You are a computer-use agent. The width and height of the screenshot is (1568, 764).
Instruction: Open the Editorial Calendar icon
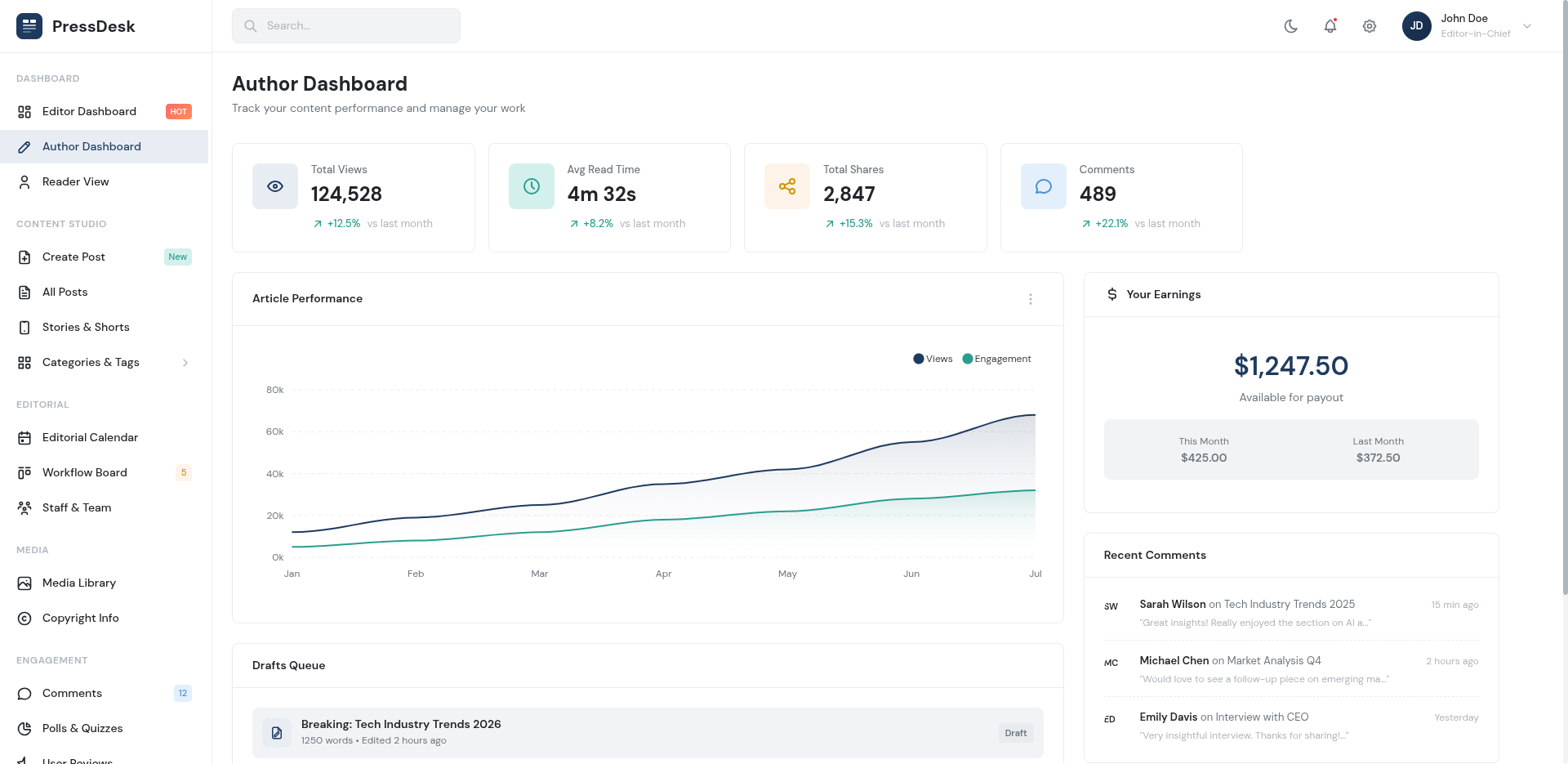[x=24, y=437]
